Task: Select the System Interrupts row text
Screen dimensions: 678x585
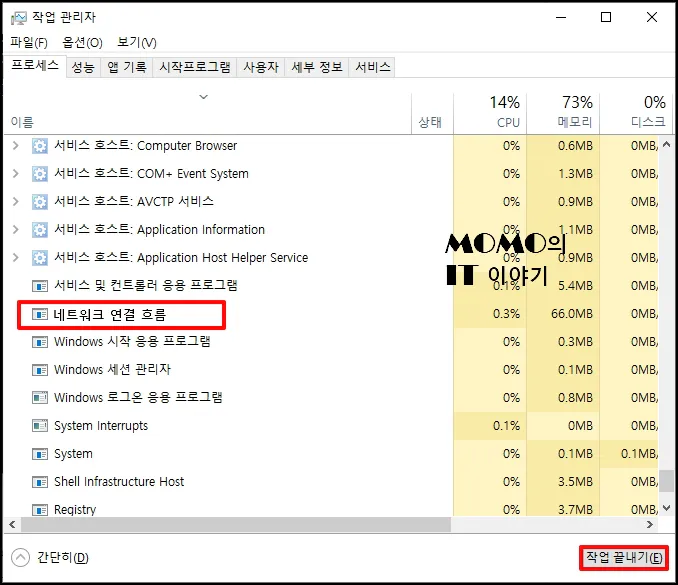Action: 101,426
